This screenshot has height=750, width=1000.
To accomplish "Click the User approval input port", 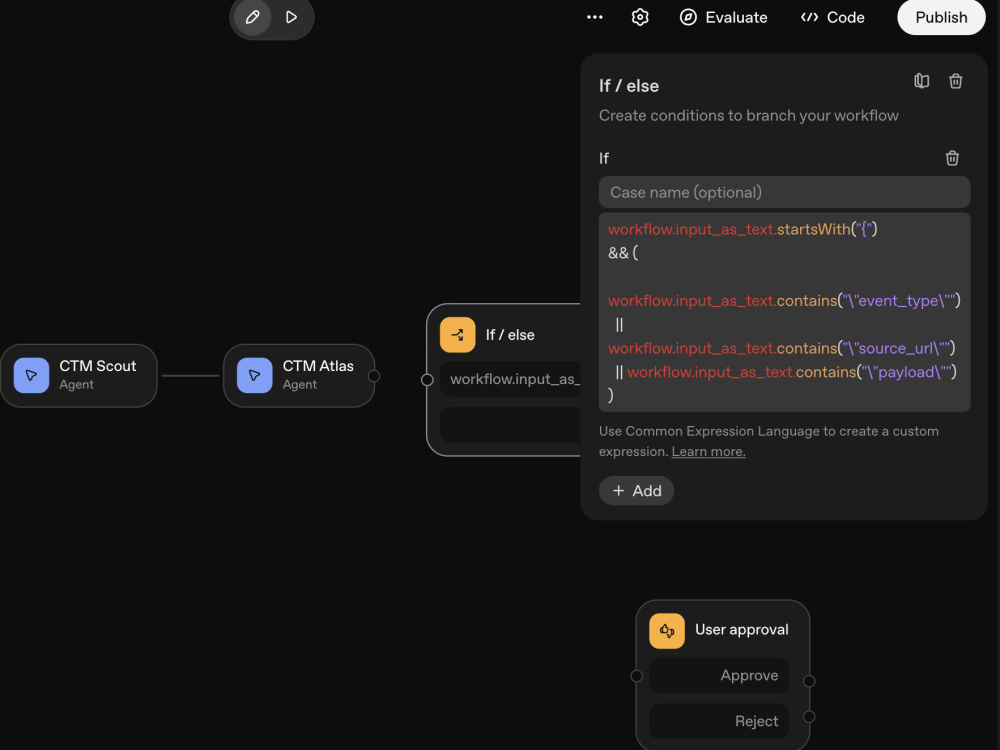I will (636, 676).
